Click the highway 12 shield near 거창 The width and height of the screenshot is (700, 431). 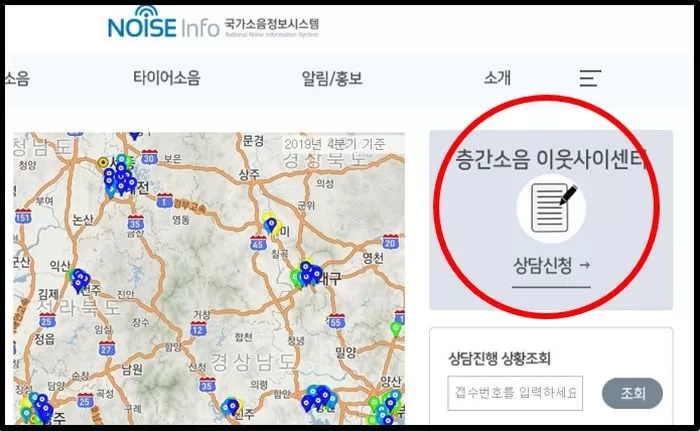198,330
